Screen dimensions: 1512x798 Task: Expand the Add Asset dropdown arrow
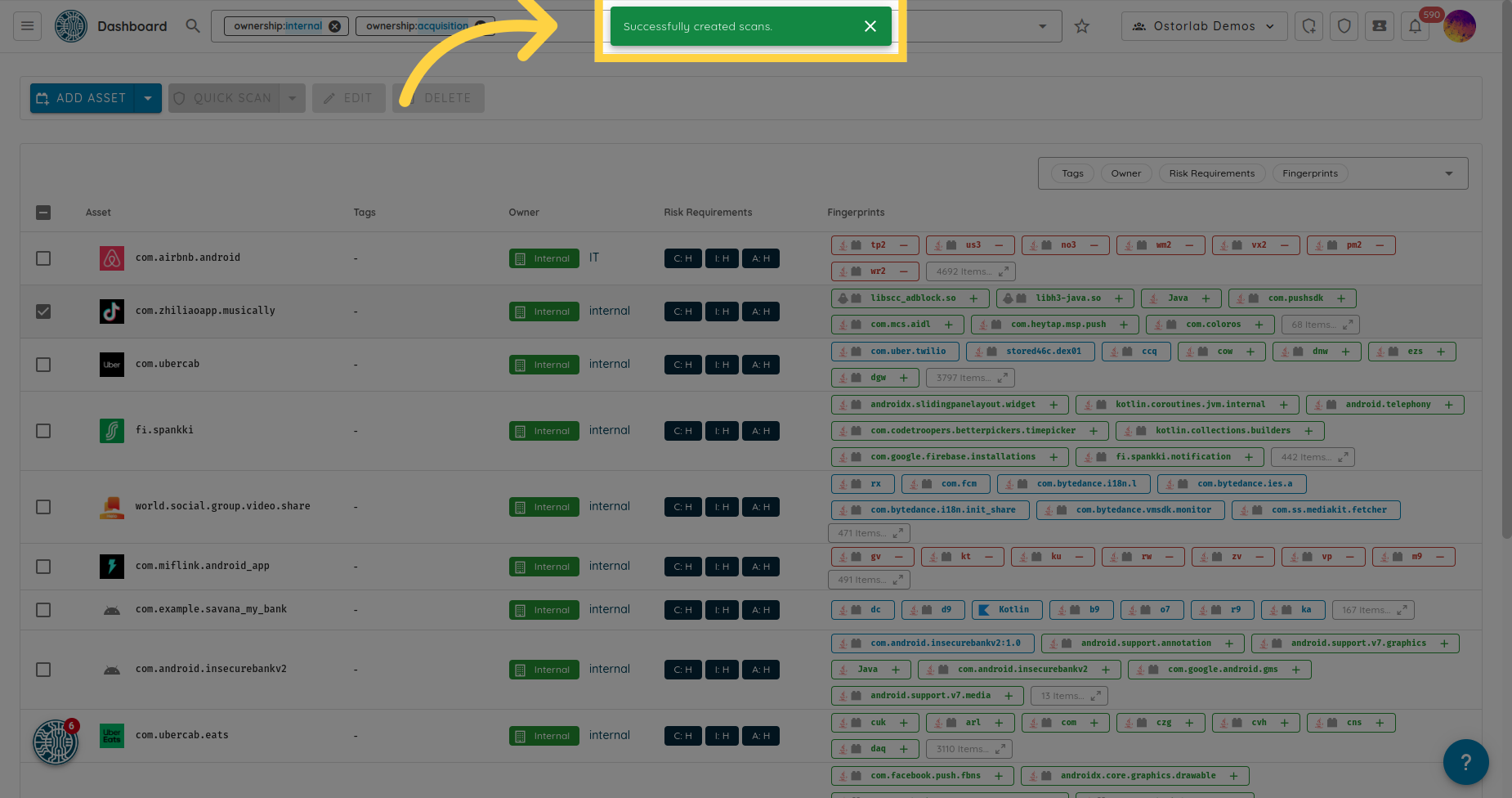click(x=148, y=98)
